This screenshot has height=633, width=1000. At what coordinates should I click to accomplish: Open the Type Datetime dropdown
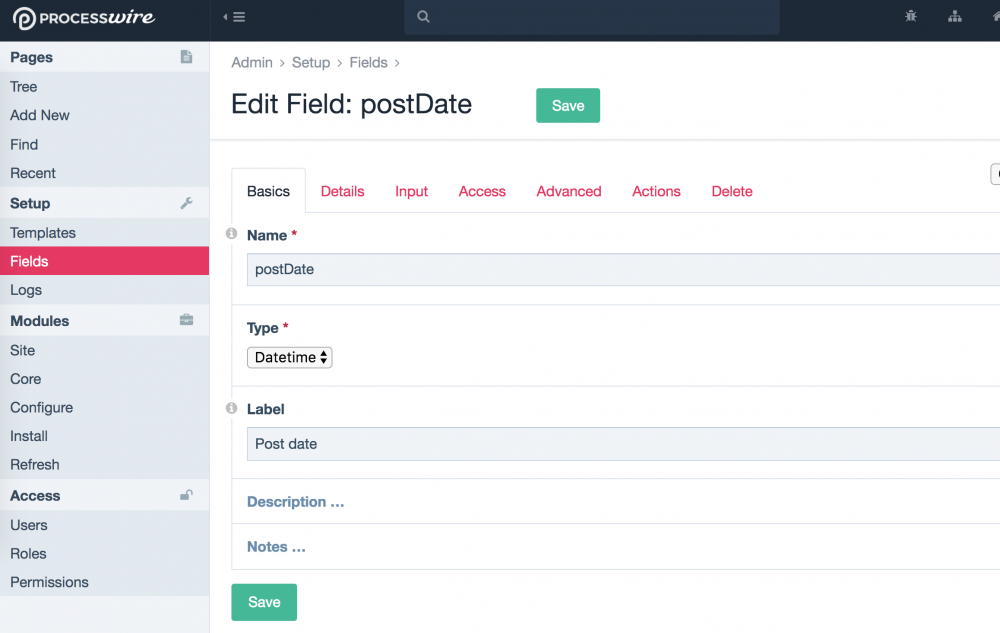coord(290,357)
